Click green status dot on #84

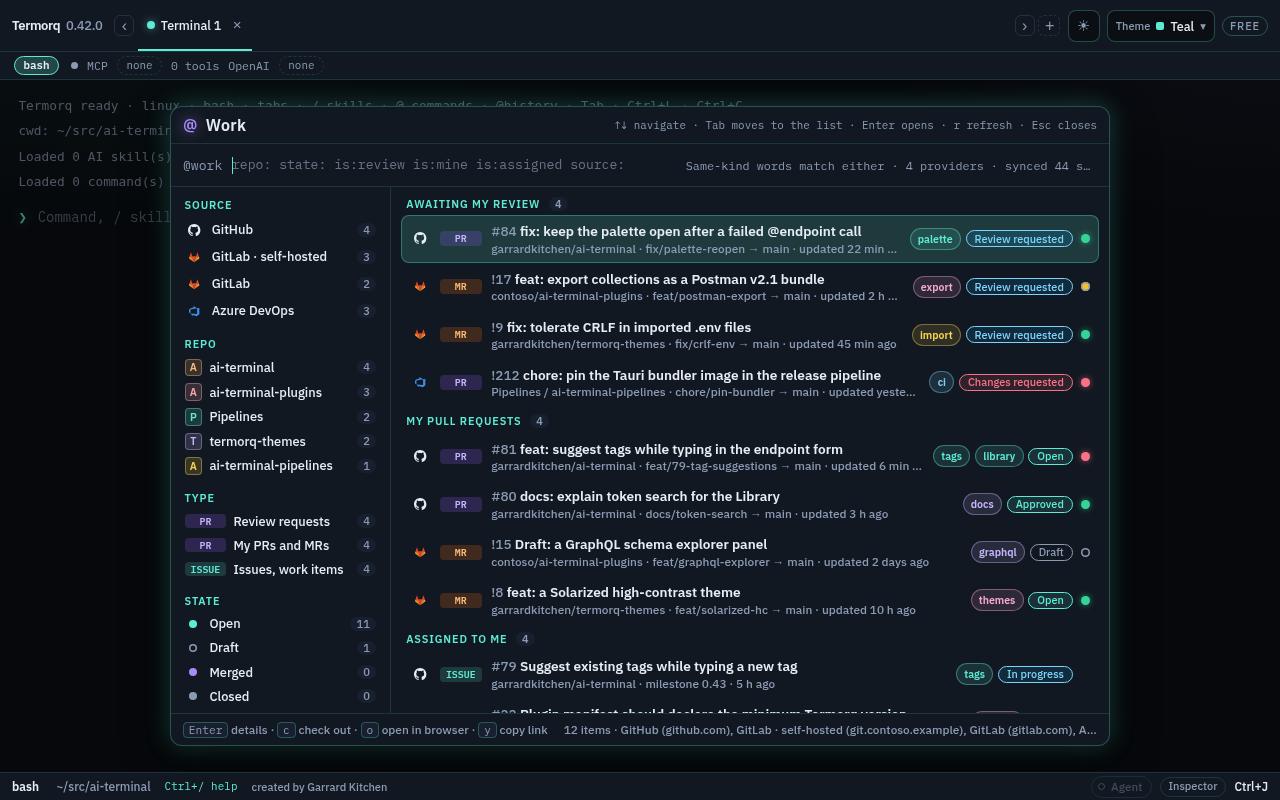[x=1085, y=239]
